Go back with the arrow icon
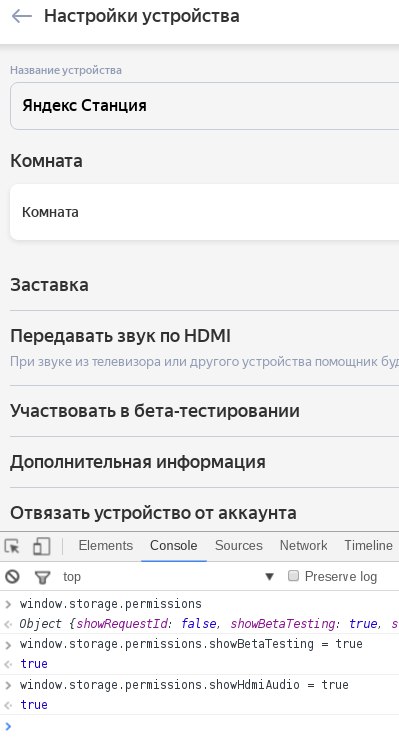 tap(21, 16)
